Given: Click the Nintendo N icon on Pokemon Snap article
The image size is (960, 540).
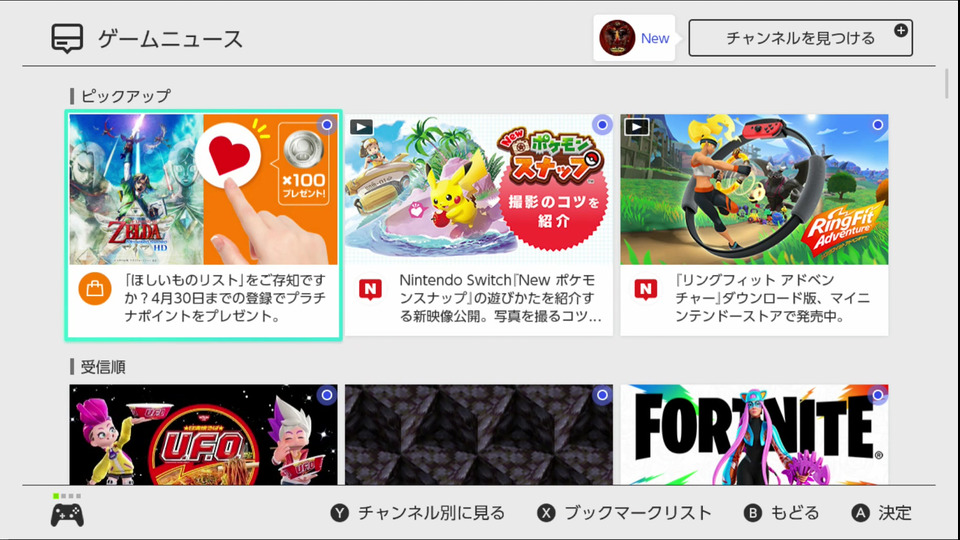Looking at the screenshot, I should 370,289.
